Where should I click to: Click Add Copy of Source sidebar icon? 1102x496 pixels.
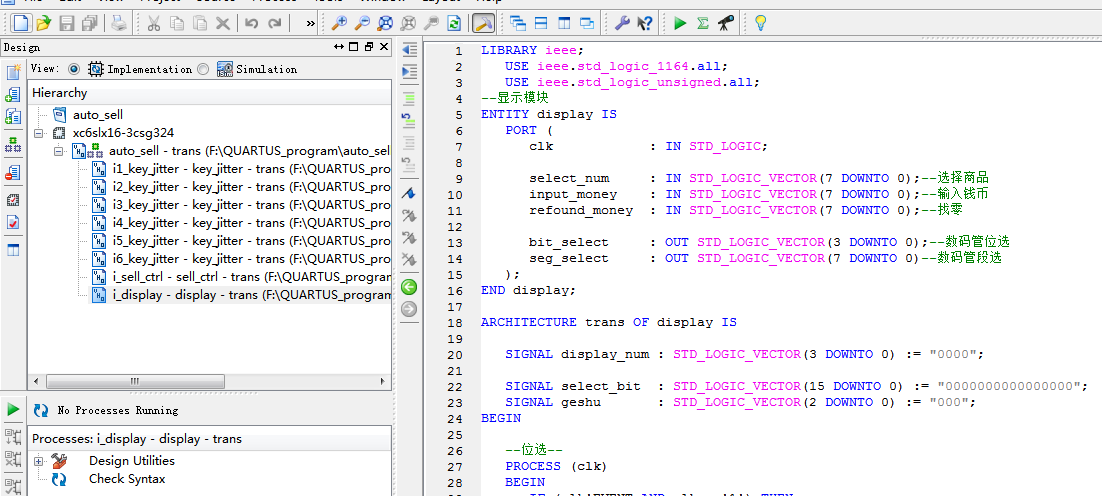[x=13, y=116]
